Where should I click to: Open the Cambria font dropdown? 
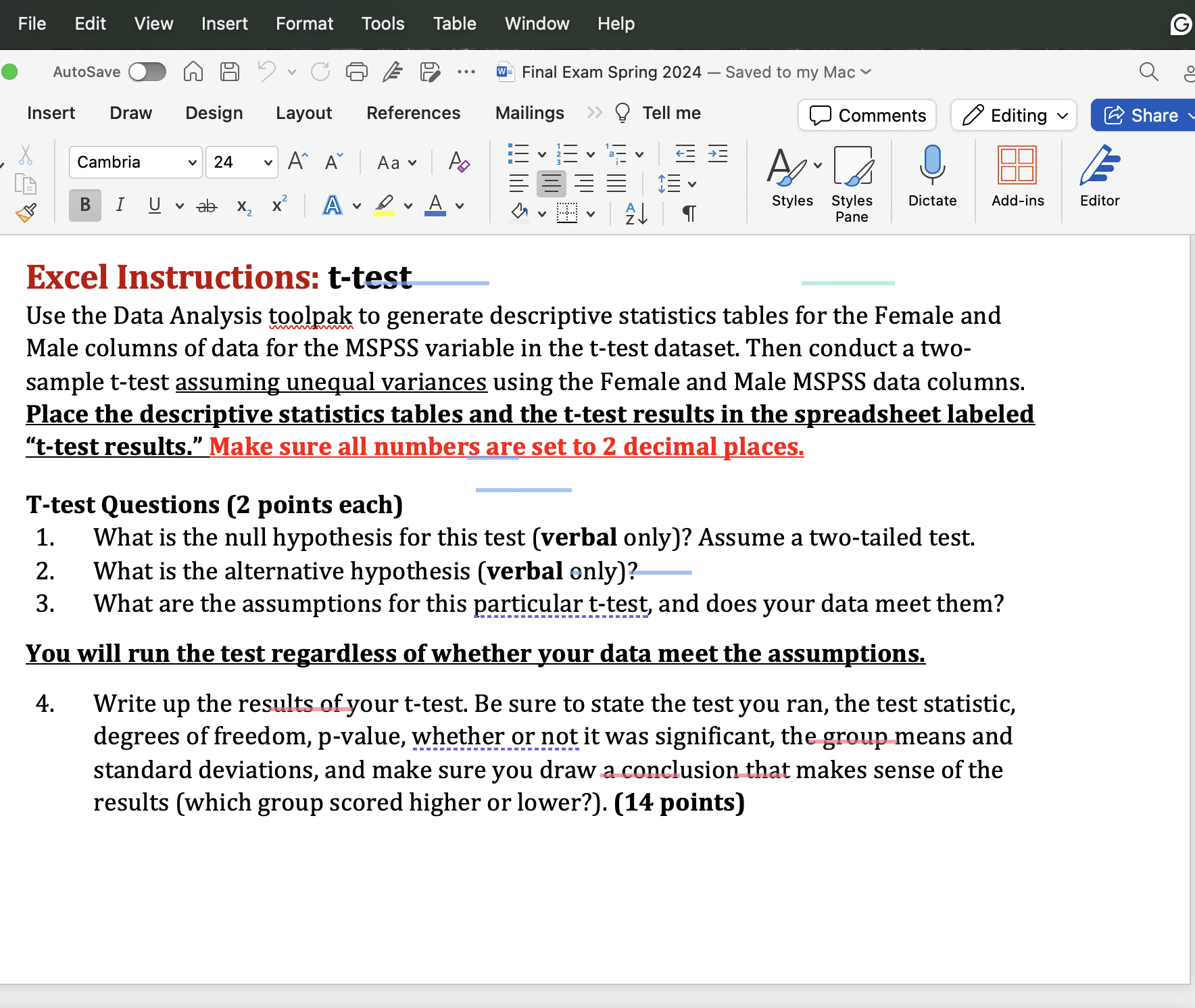[135, 162]
